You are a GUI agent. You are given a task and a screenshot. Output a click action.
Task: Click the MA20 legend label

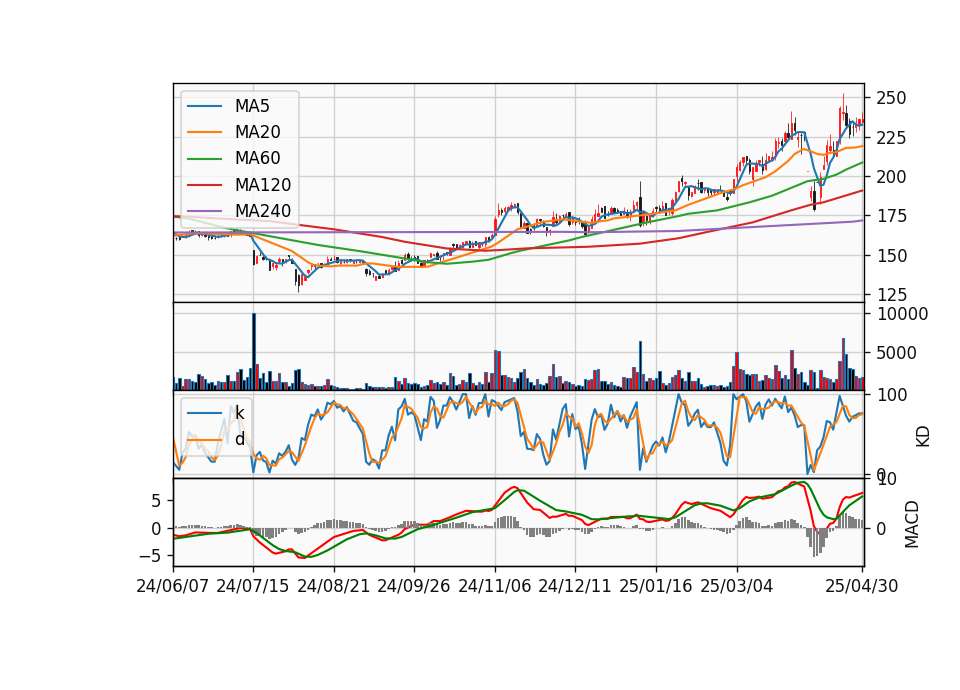[257, 132]
